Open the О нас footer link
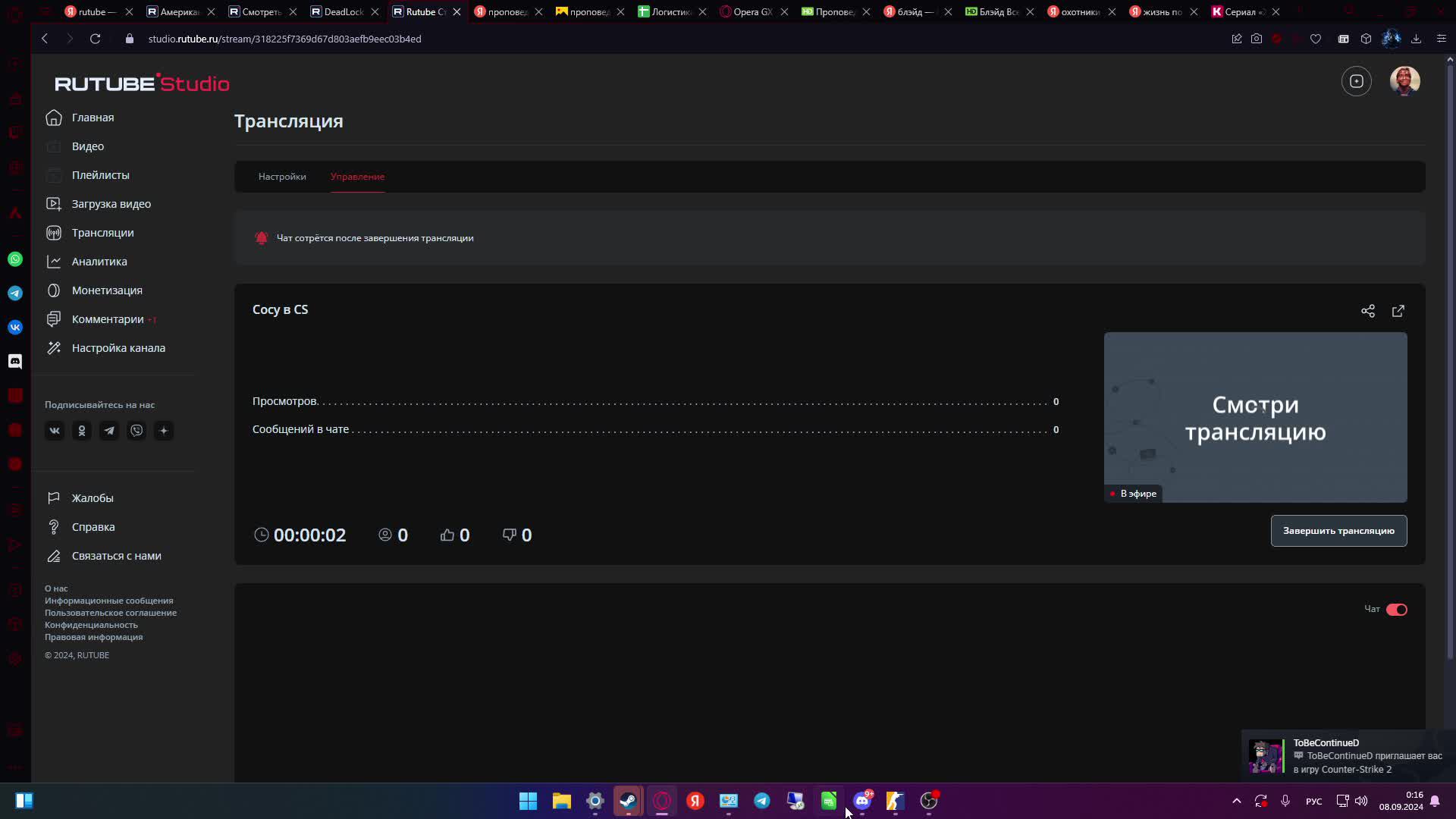The image size is (1456, 819). click(56, 588)
